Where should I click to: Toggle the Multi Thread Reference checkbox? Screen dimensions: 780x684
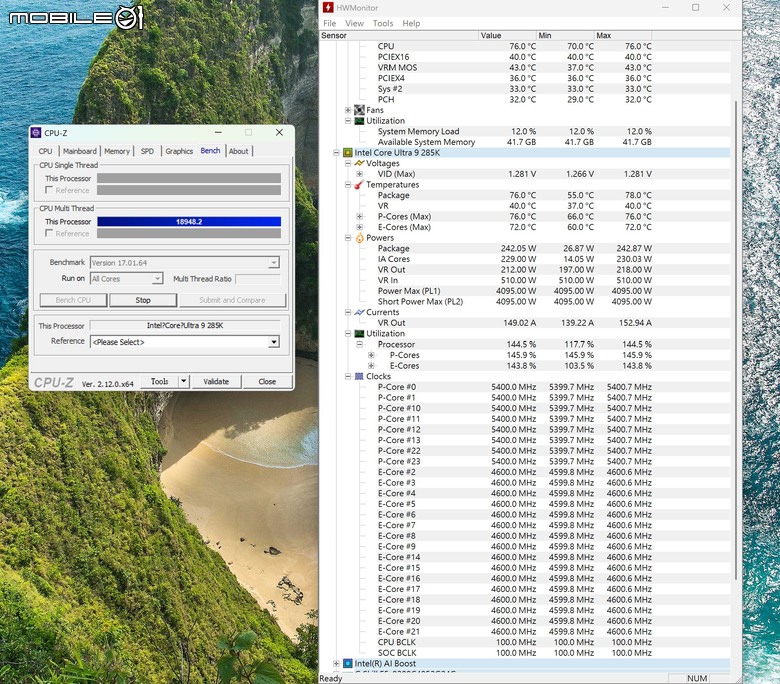tap(49, 233)
